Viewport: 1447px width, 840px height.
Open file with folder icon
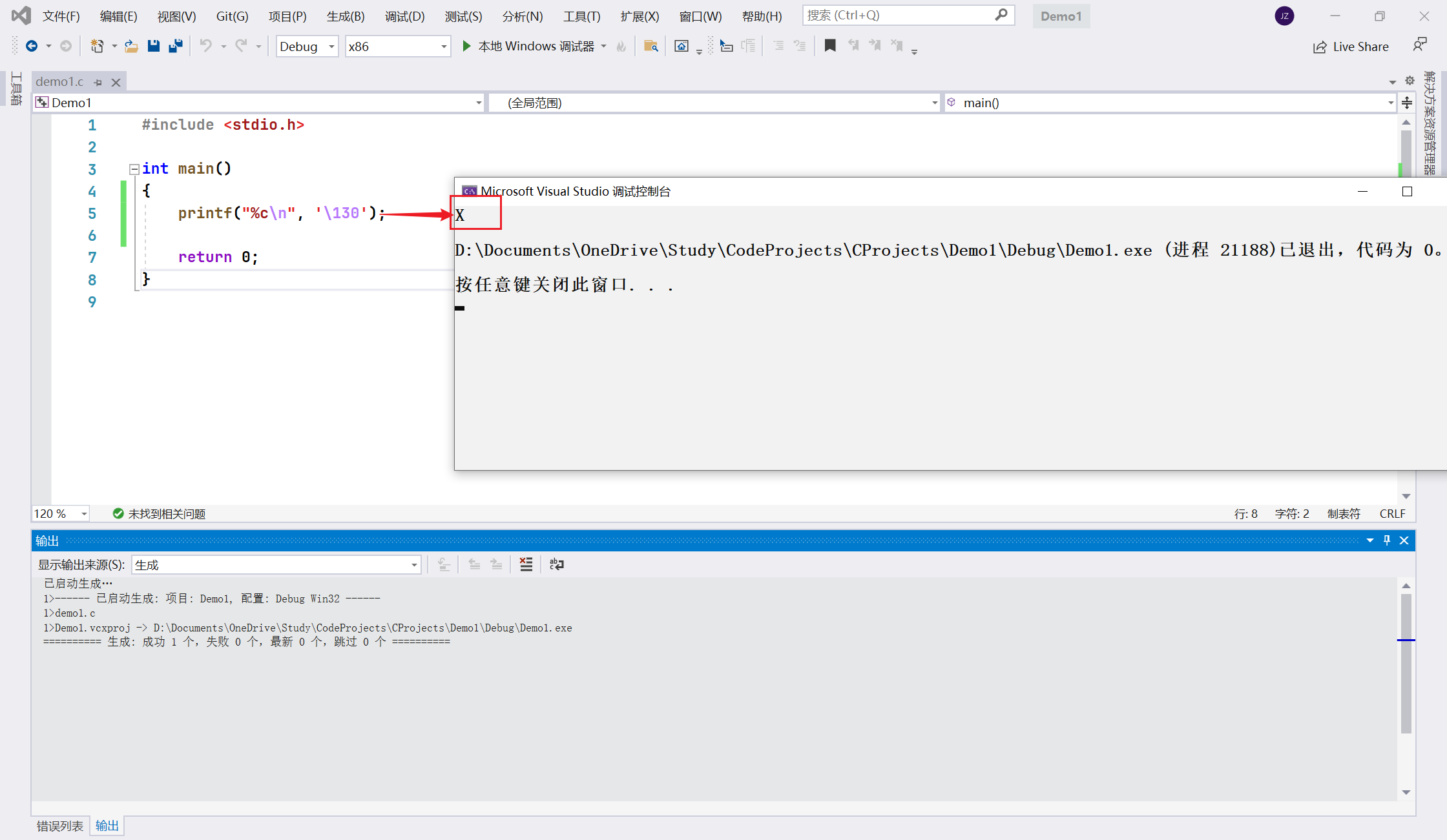click(131, 46)
